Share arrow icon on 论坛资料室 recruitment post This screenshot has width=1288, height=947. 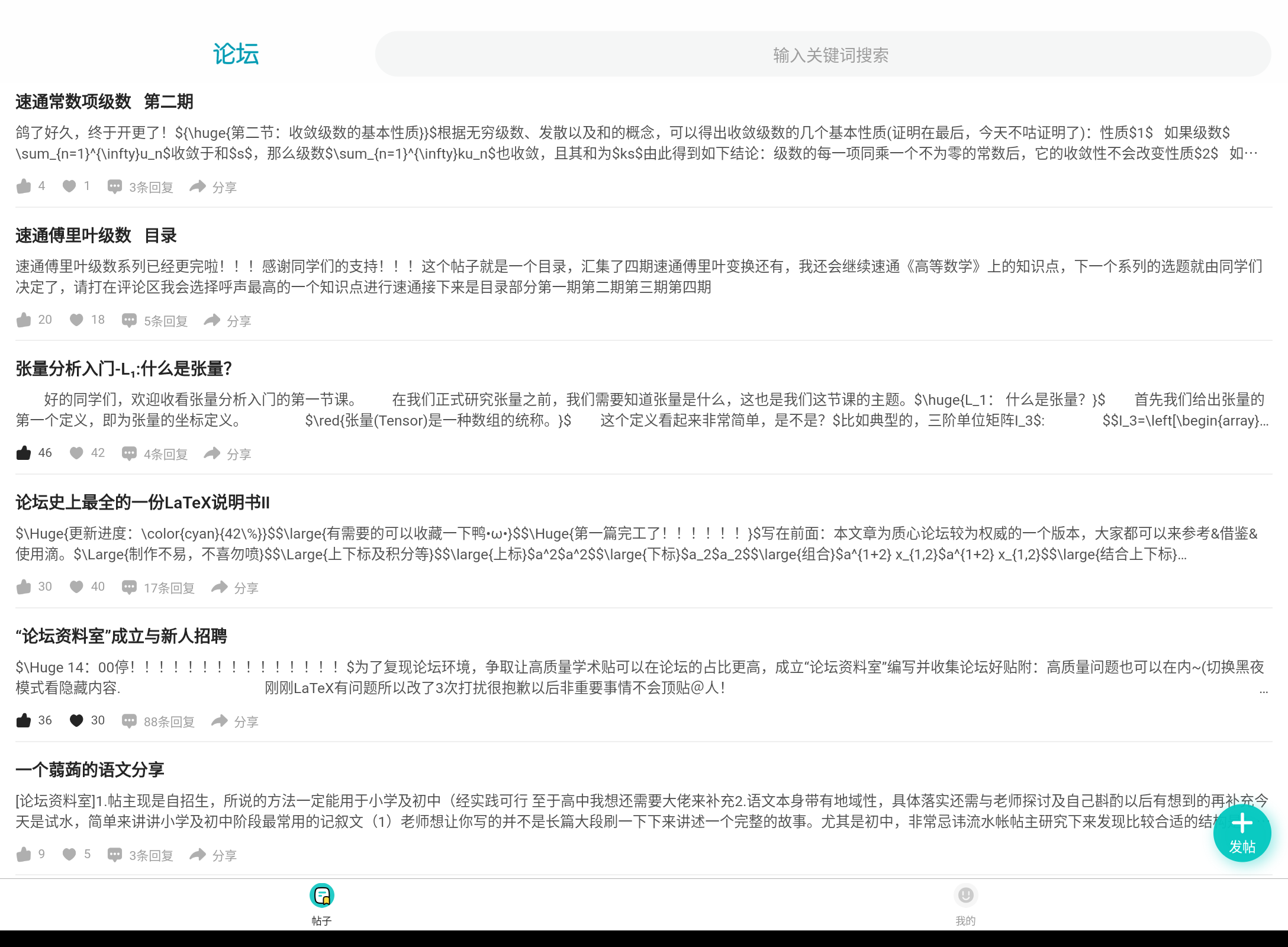click(220, 721)
